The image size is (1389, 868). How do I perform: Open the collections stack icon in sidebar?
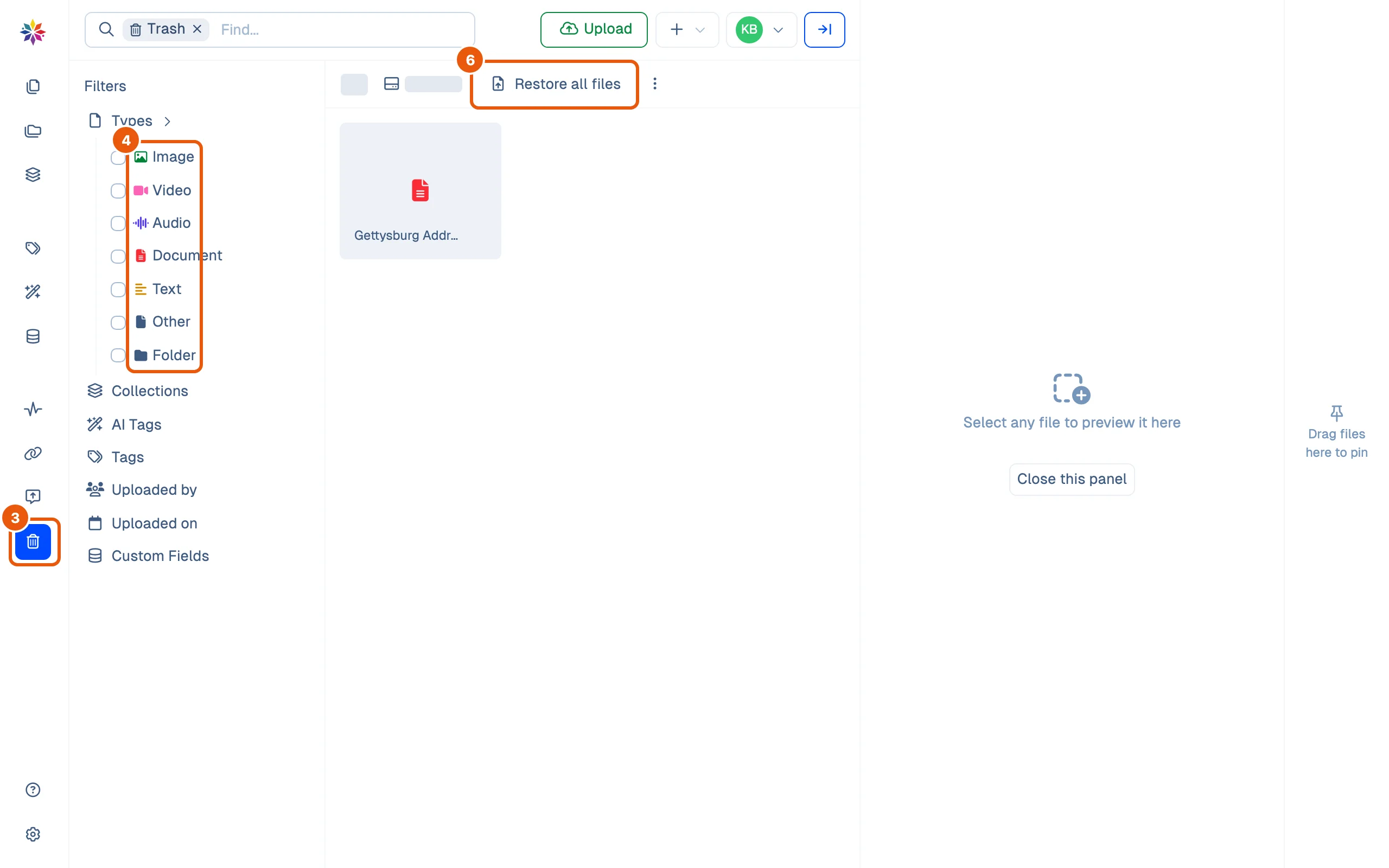[x=33, y=175]
